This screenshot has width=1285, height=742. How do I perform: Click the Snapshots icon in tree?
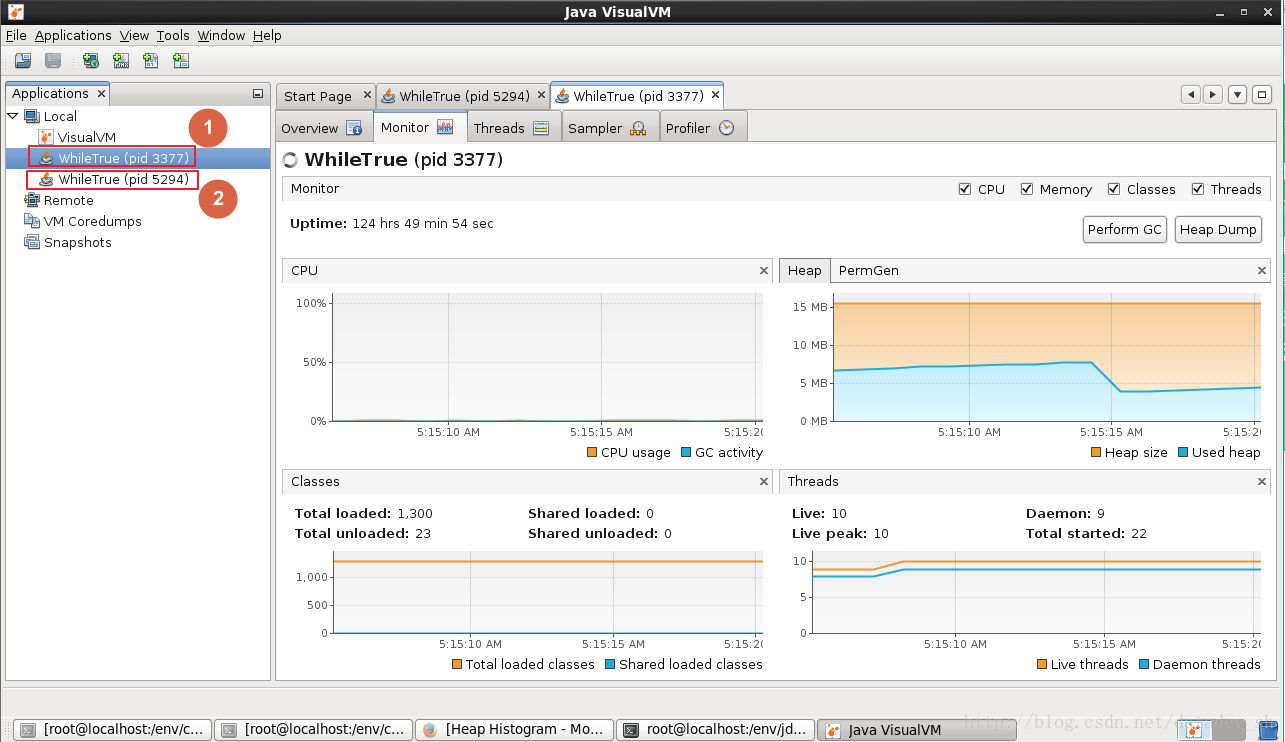(32, 242)
